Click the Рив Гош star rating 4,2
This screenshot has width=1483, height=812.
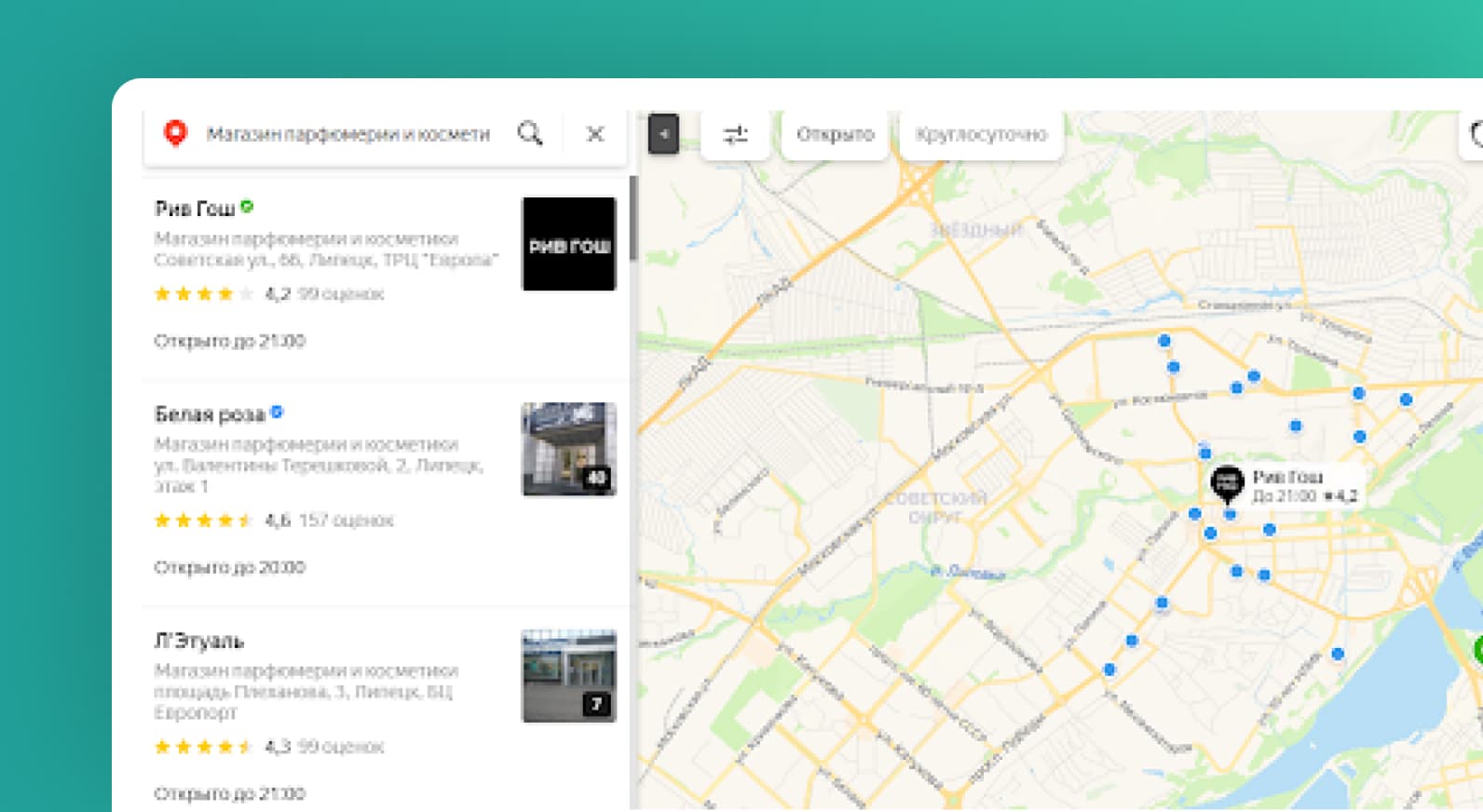coord(222,294)
